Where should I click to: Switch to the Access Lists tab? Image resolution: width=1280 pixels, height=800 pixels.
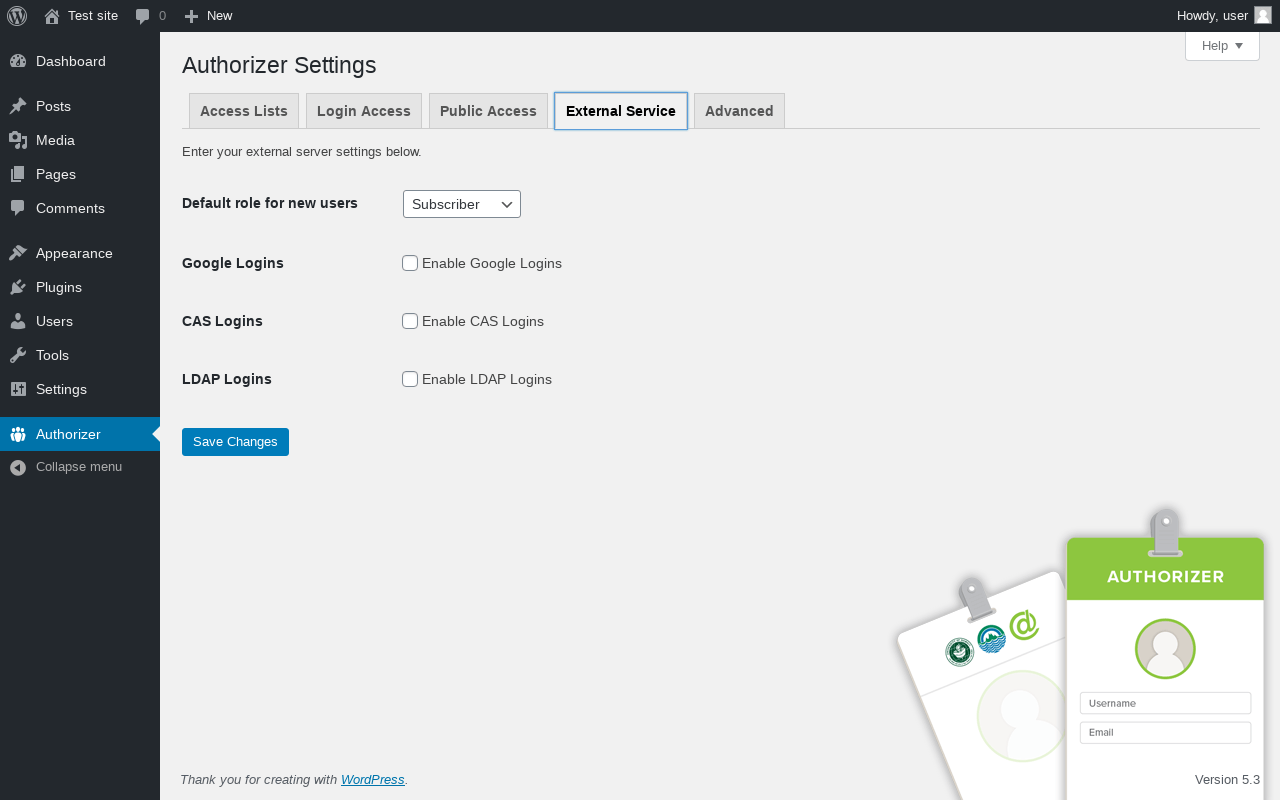point(244,111)
